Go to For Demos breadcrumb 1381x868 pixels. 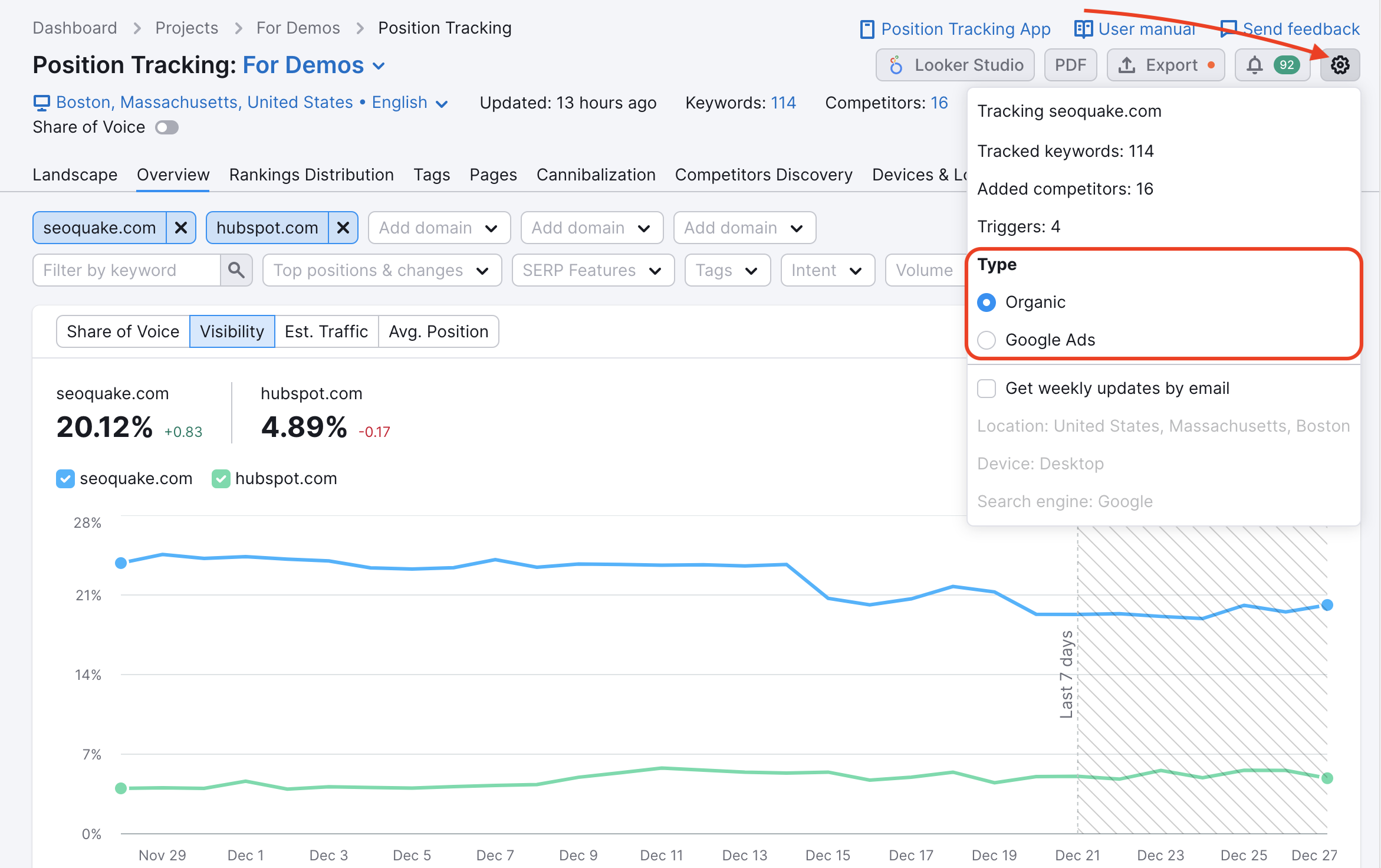(x=298, y=28)
